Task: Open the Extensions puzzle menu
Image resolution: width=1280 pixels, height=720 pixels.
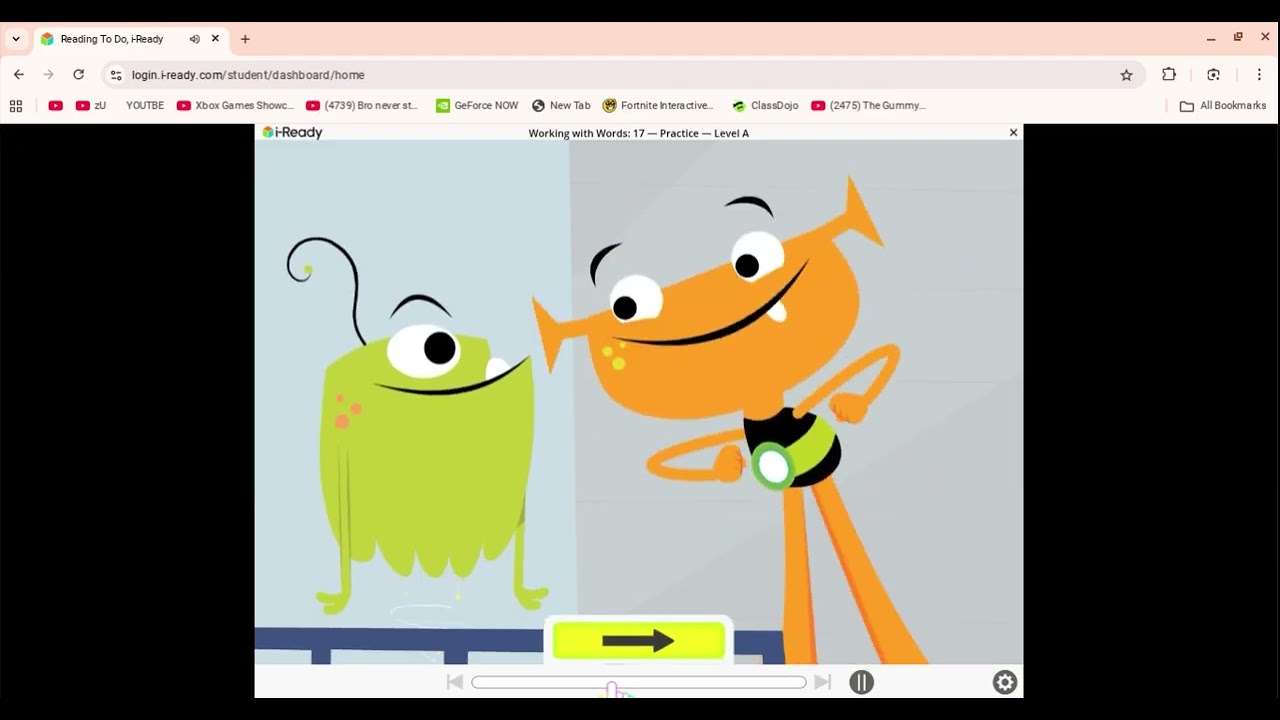Action: pyautogui.click(x=1169, y=74)
